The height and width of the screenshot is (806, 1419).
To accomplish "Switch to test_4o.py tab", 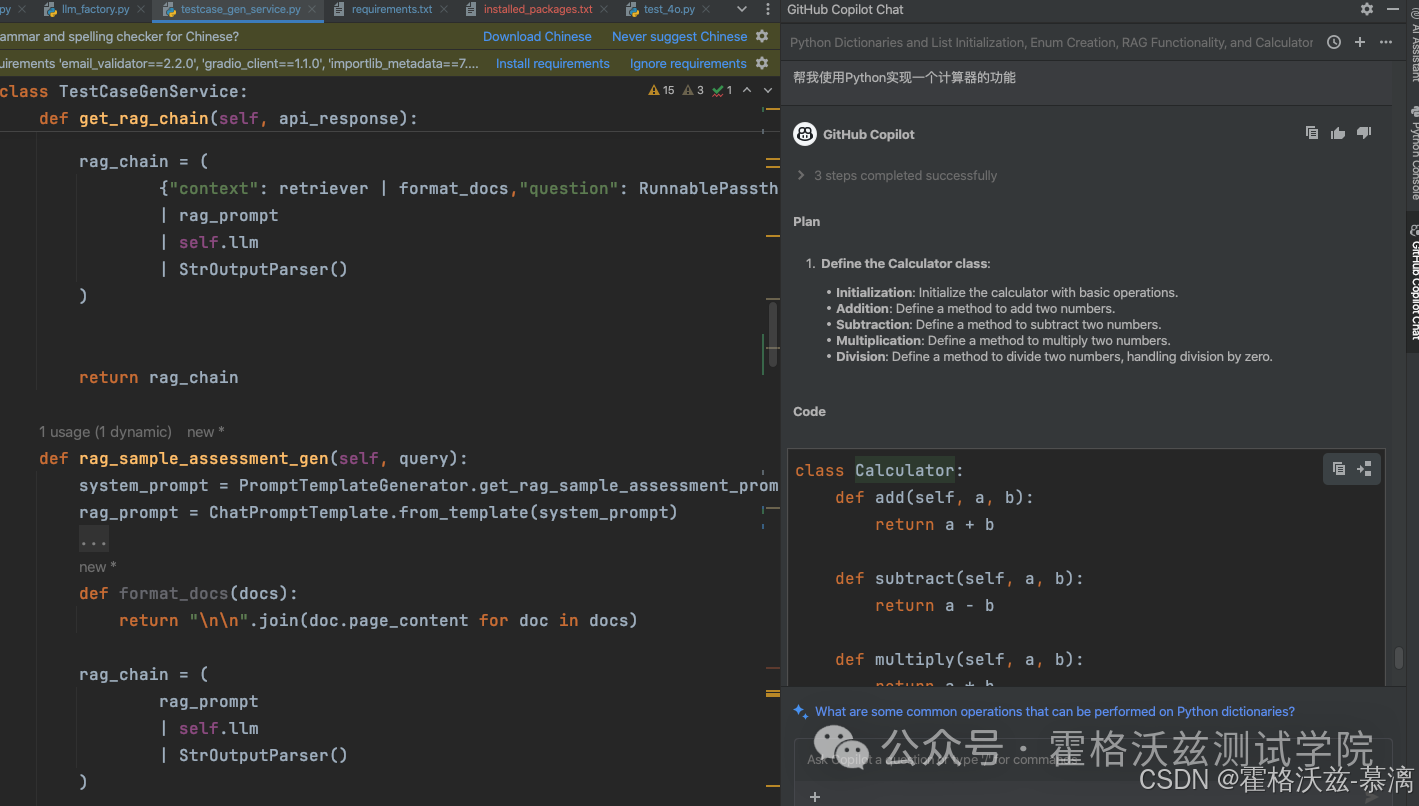I will coord(669,9).
